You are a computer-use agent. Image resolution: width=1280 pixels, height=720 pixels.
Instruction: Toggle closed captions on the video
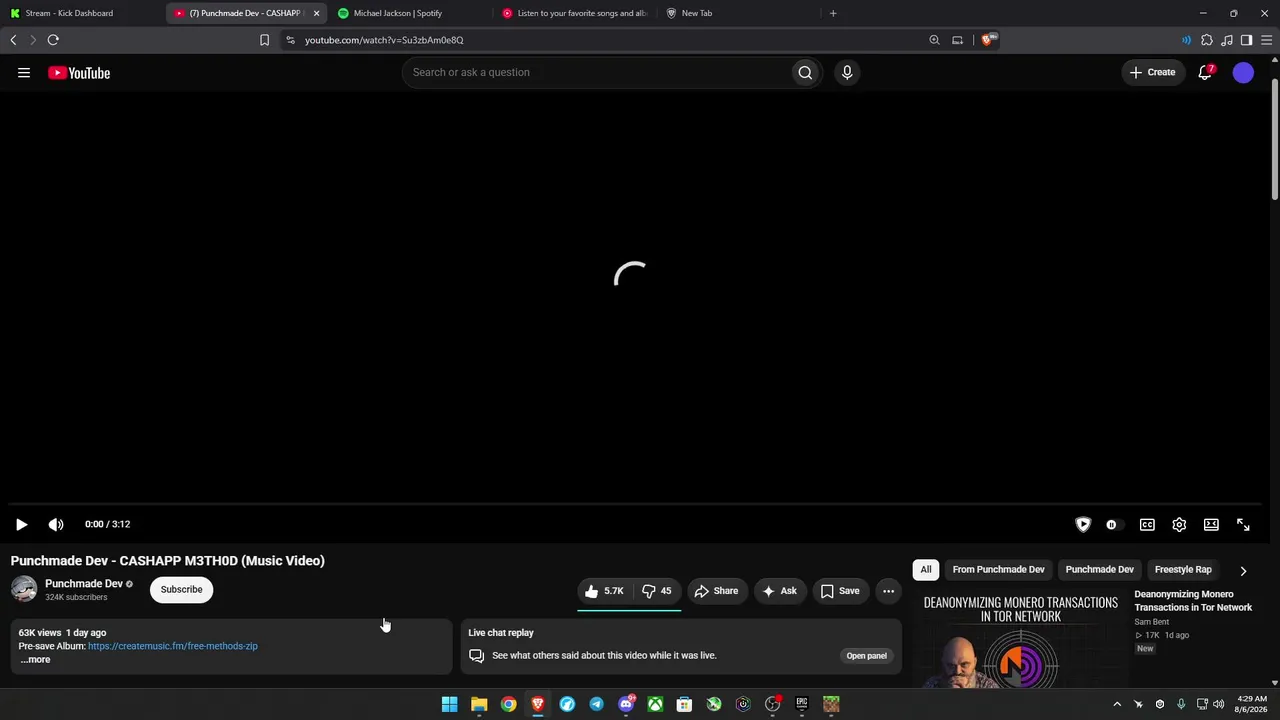point(1147,524)
